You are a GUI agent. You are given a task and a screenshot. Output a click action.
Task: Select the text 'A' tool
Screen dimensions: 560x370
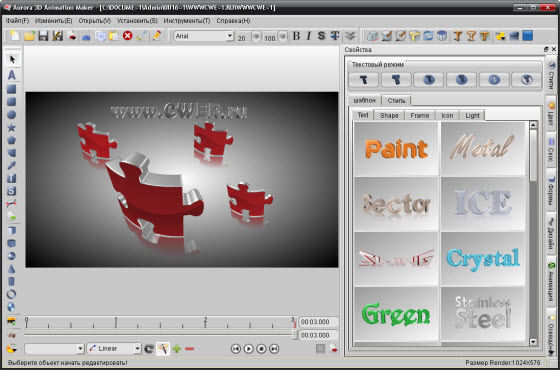[12, 75]
